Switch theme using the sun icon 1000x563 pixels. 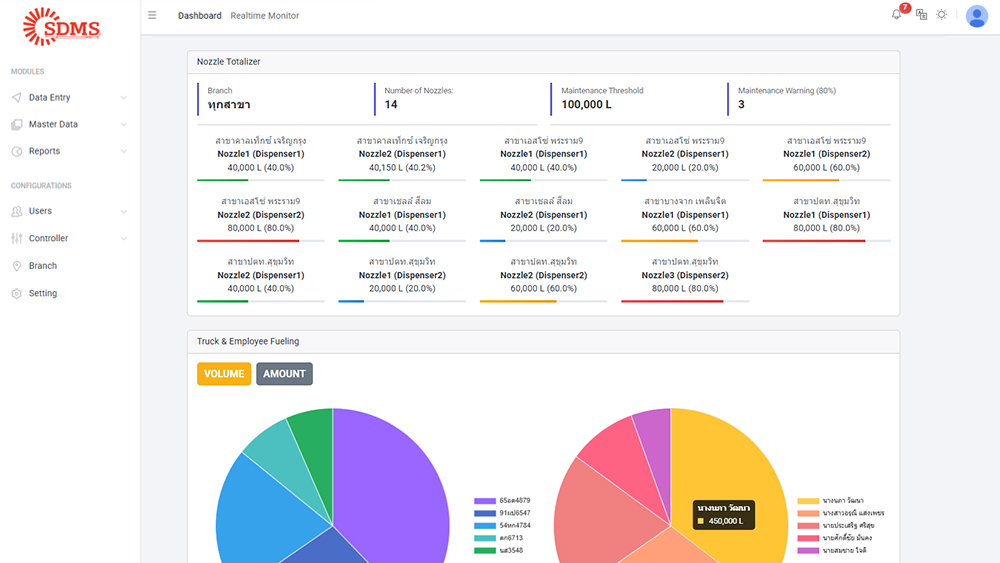click(941, 15)
